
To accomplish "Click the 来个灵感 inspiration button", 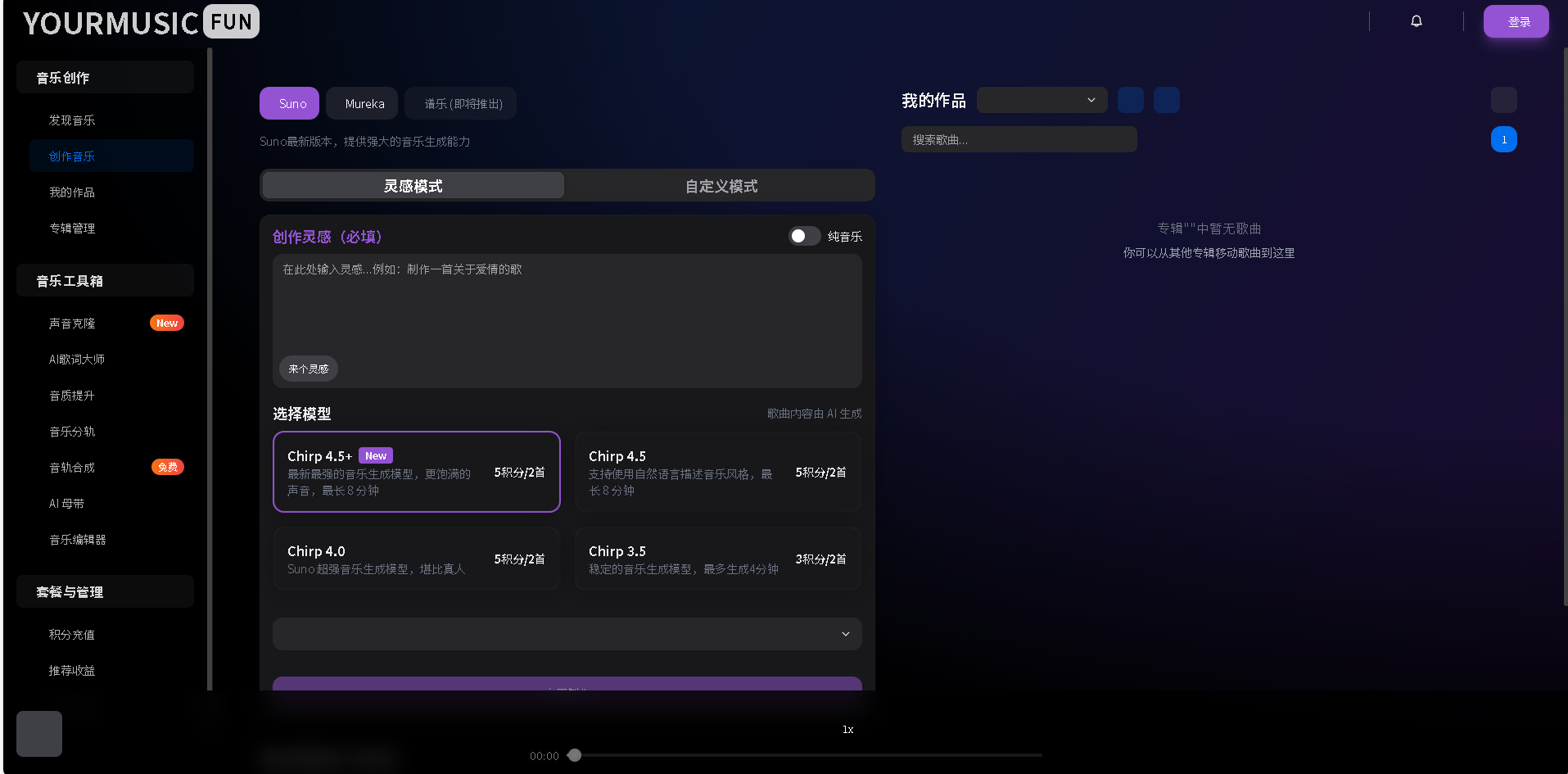I will (x=308, y=369).
